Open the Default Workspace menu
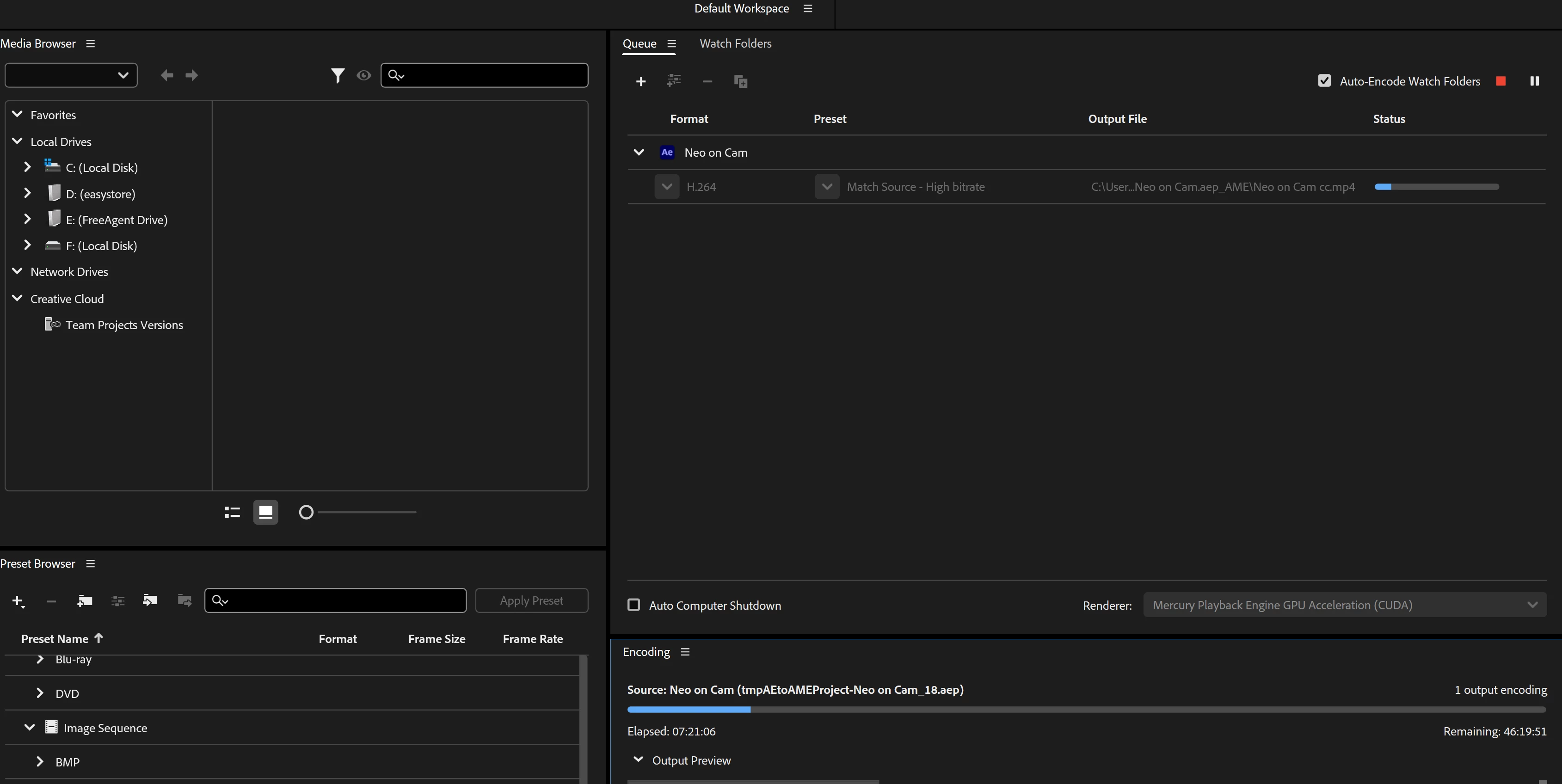The image size is (1562, 784). coord(807,8)
